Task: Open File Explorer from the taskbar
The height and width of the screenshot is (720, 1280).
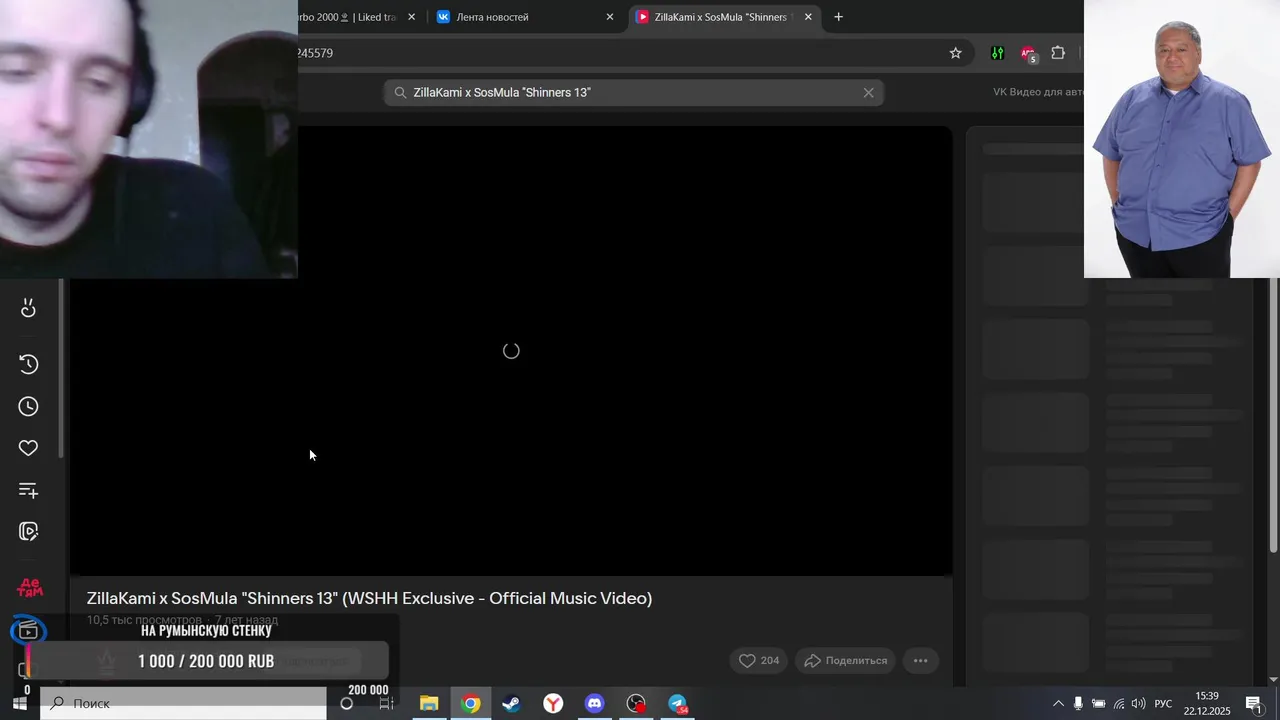Action: [x=429, y=703]
